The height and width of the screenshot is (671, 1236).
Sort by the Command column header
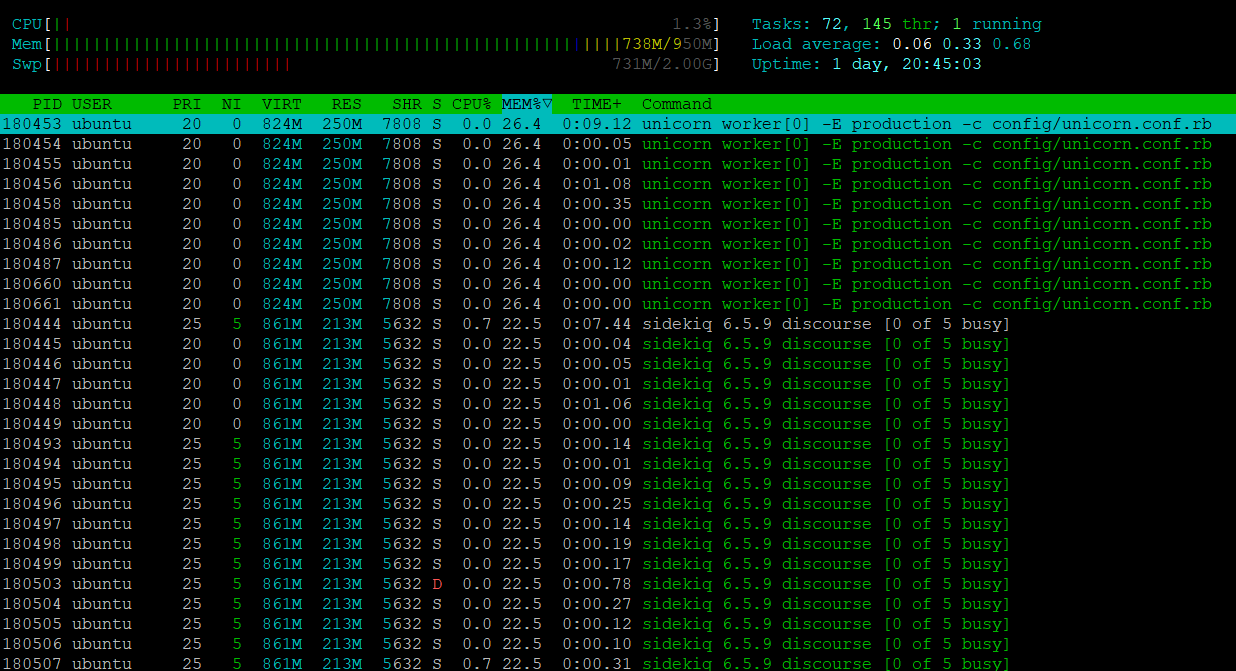tap(677, 104)
